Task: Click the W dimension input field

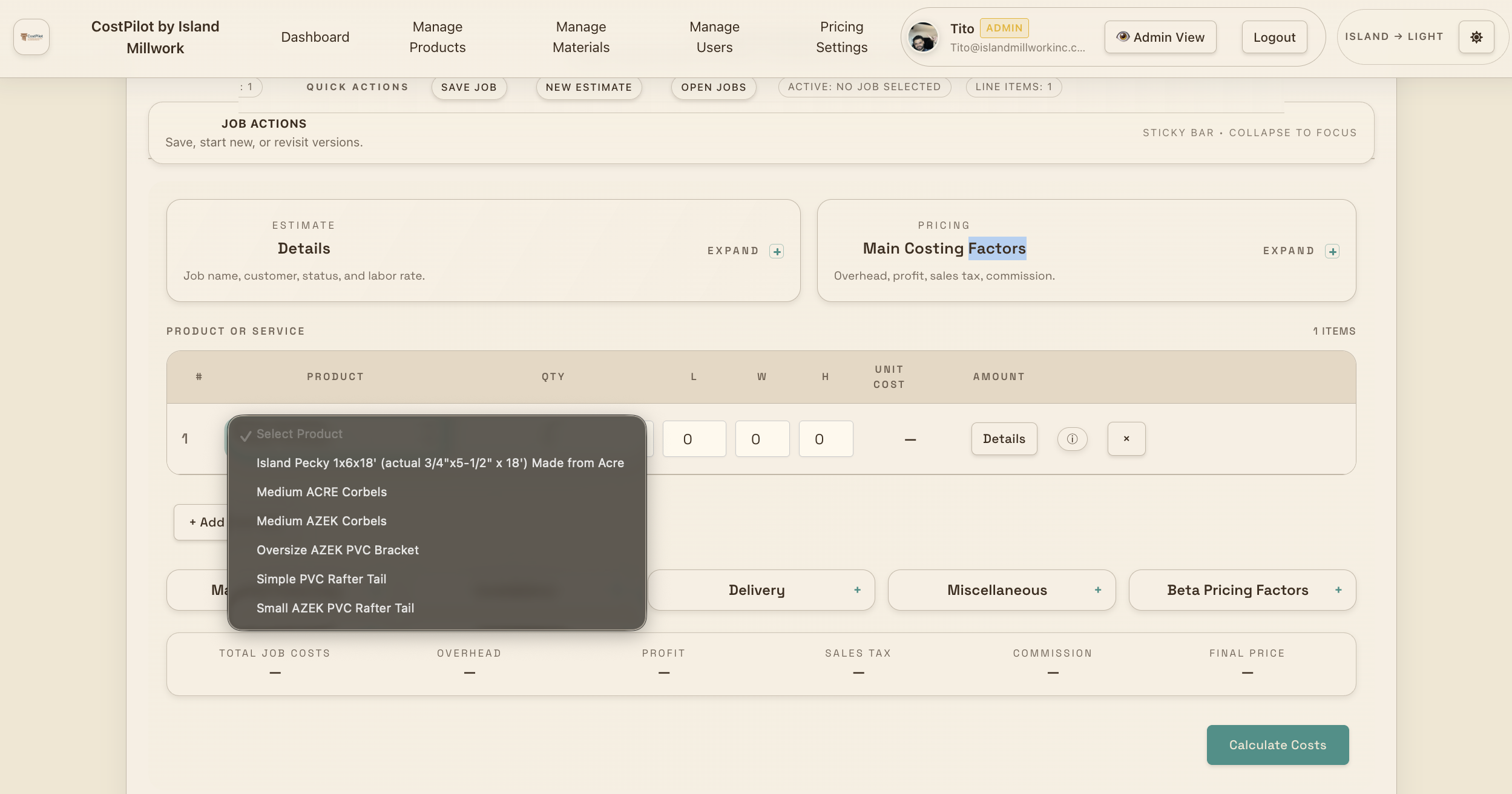Action: (x=763, y=439)
